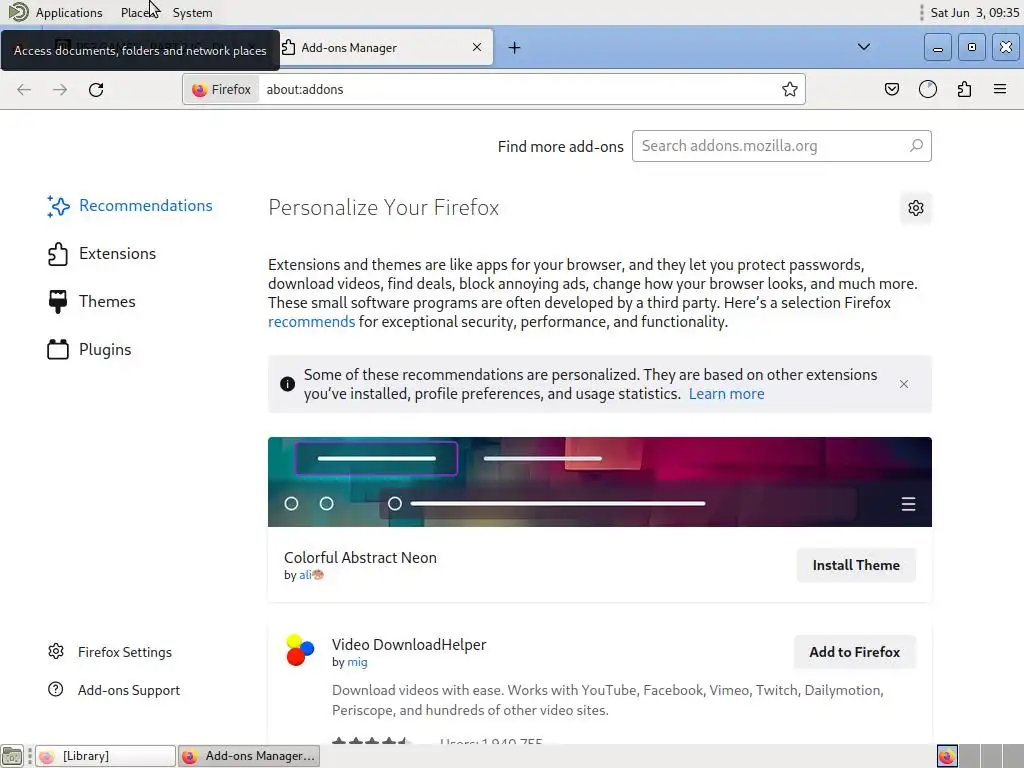
Task: Install the Colorful Abstract Neon theme
Action: 856,565
